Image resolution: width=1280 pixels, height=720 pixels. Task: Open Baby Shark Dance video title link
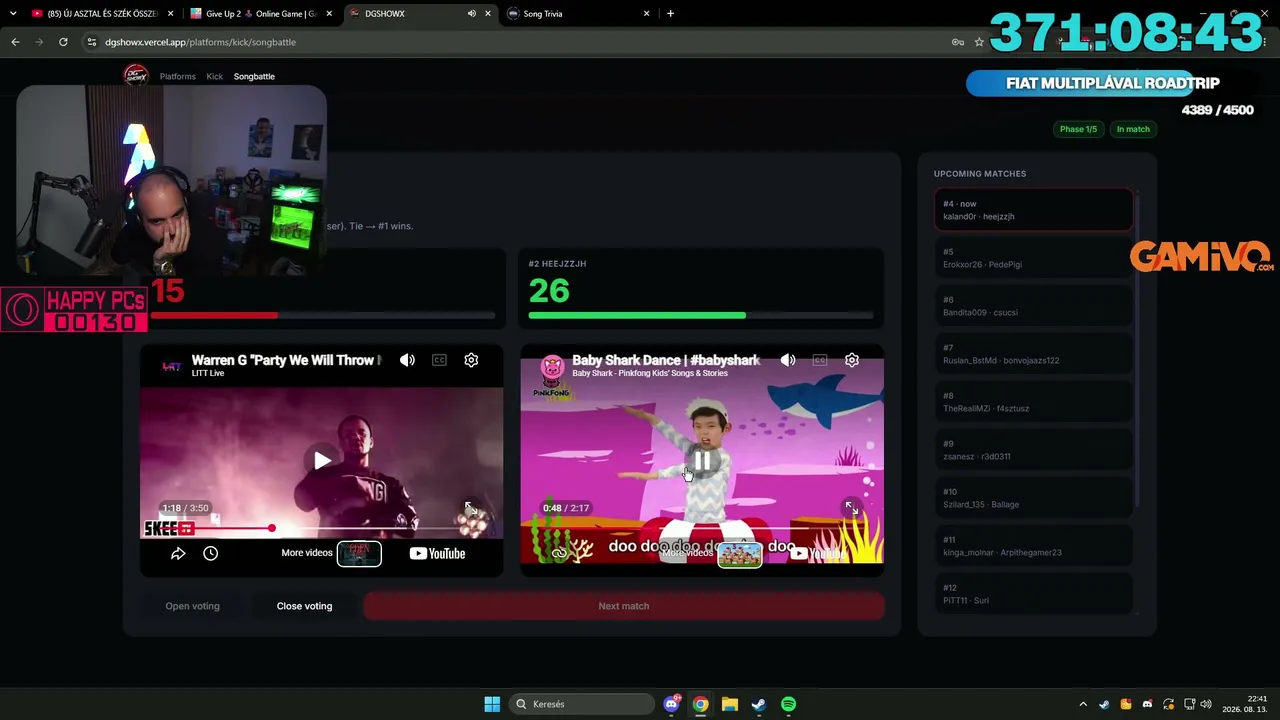coord(666,360)
